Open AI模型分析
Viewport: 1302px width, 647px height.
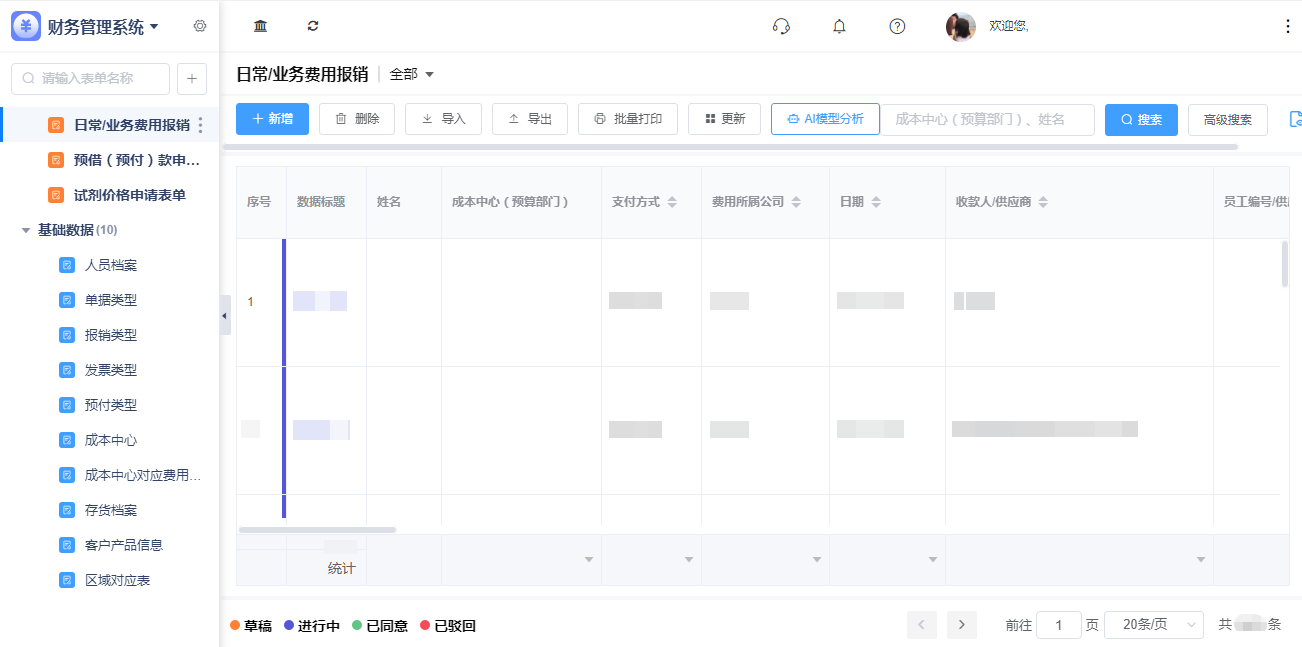[x=825, y=119]
